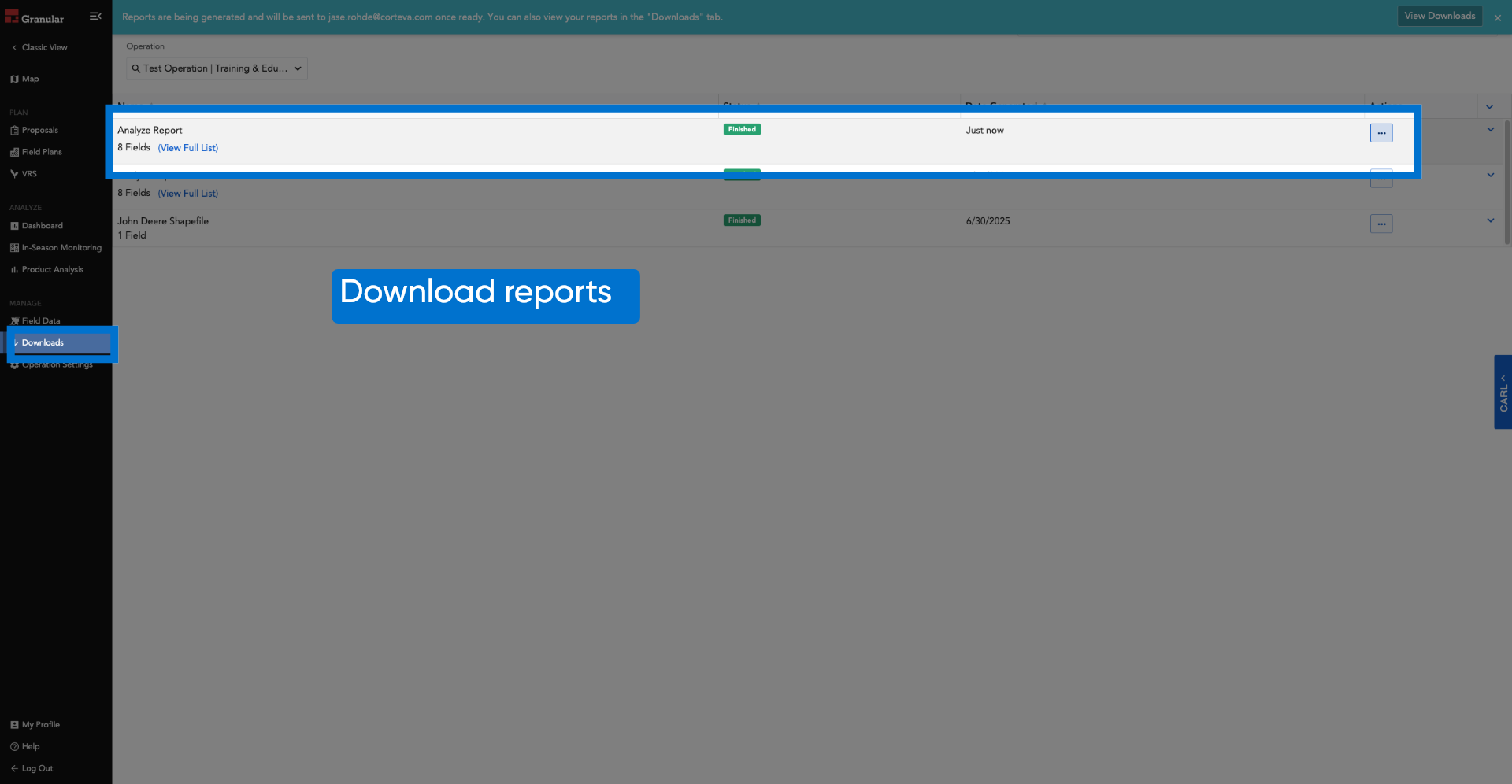Open Operation Settings
The height and width of the screenshot is (784, 1512).
tap(55, 364)
